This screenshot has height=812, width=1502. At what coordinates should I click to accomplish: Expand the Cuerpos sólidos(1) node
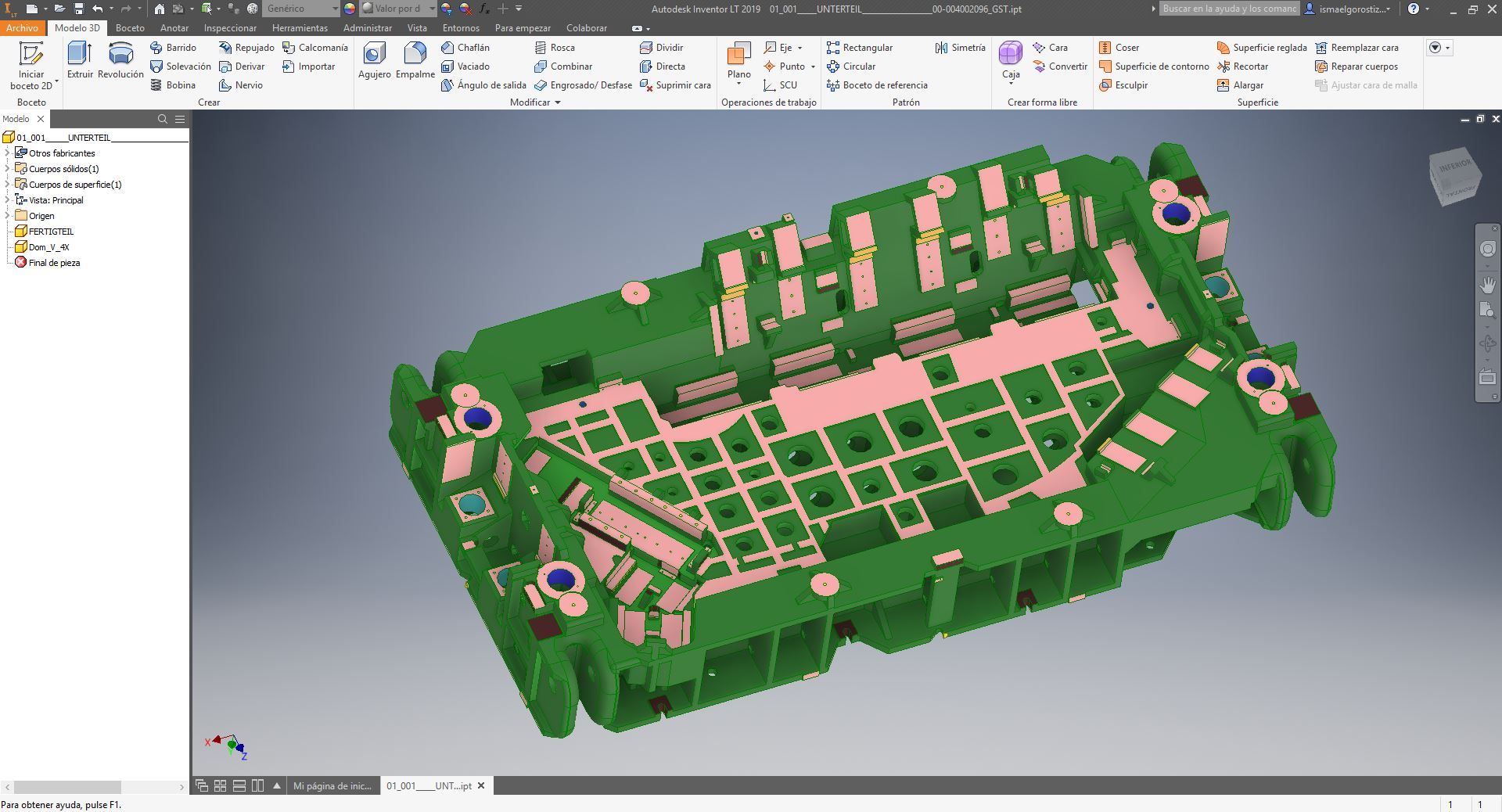click(8, 169)
